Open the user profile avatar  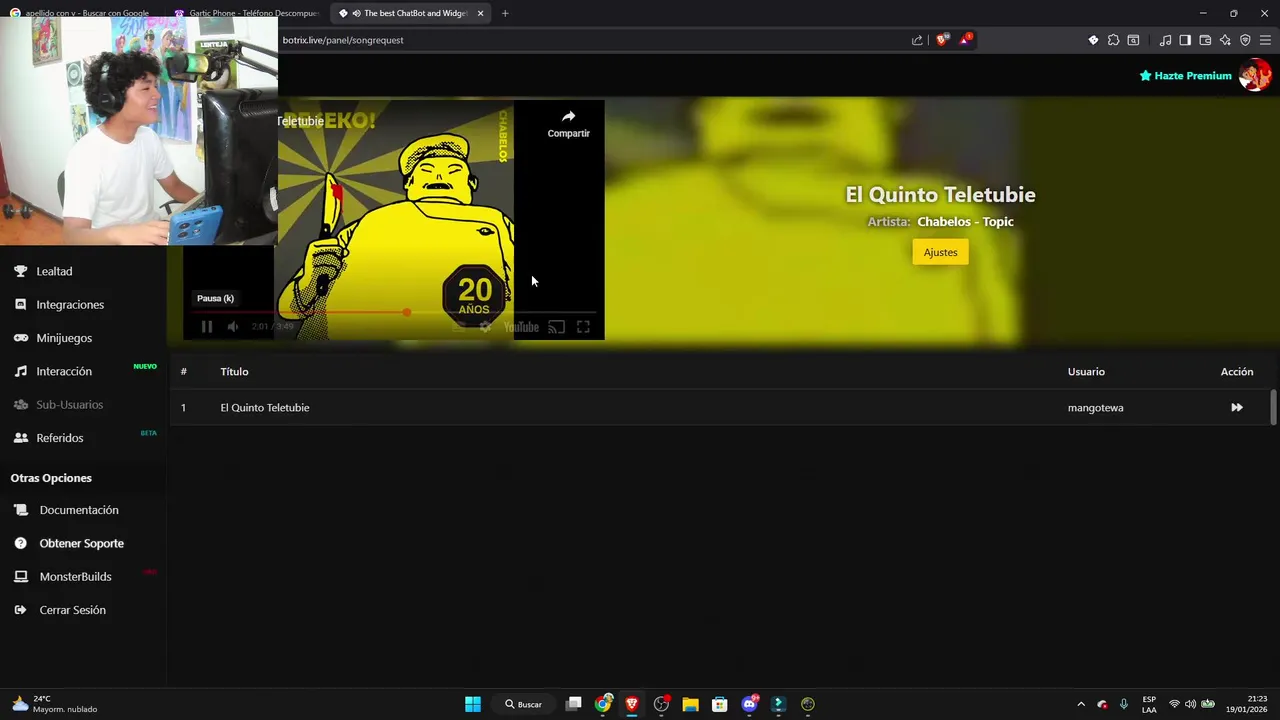[1255, 75]
